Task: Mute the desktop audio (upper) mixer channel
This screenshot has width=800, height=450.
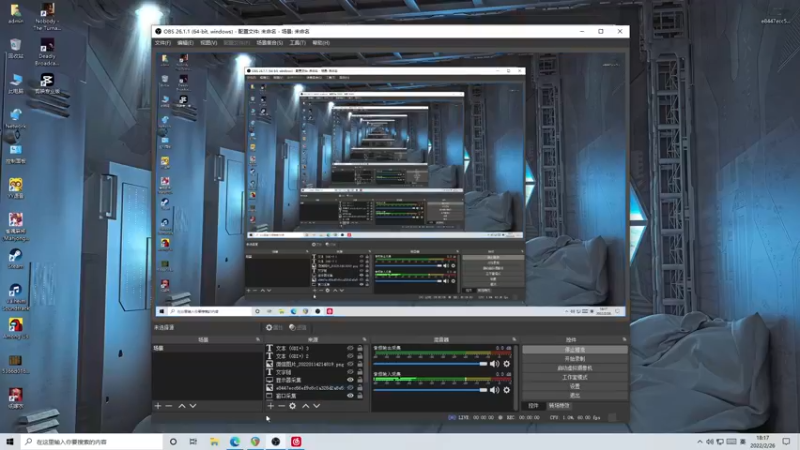Action: pos(494,364)
